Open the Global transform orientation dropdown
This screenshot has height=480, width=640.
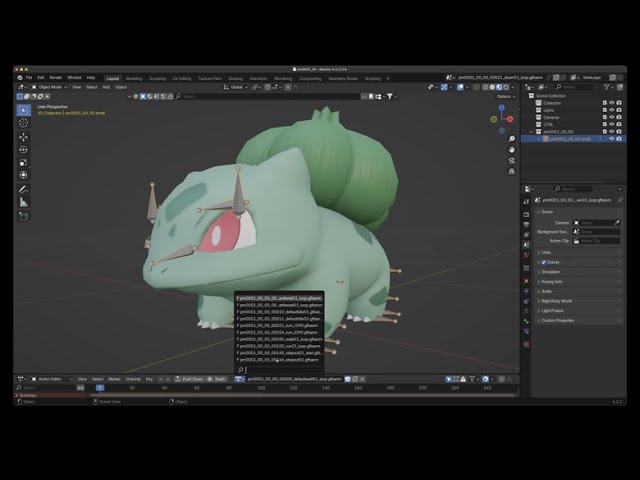click(236, 87)
